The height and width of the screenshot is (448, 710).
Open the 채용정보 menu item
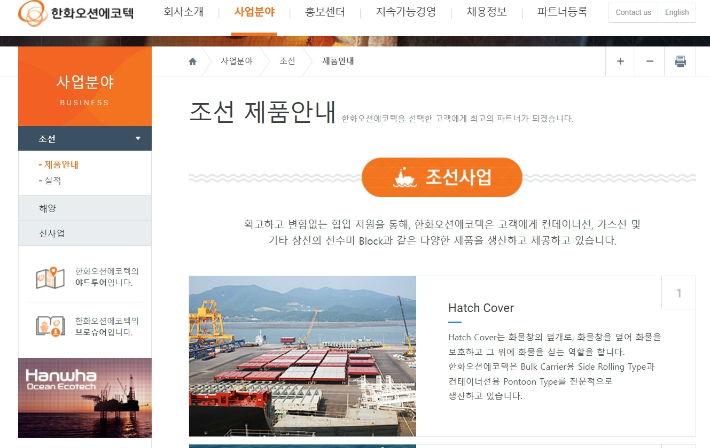point(487,13)
